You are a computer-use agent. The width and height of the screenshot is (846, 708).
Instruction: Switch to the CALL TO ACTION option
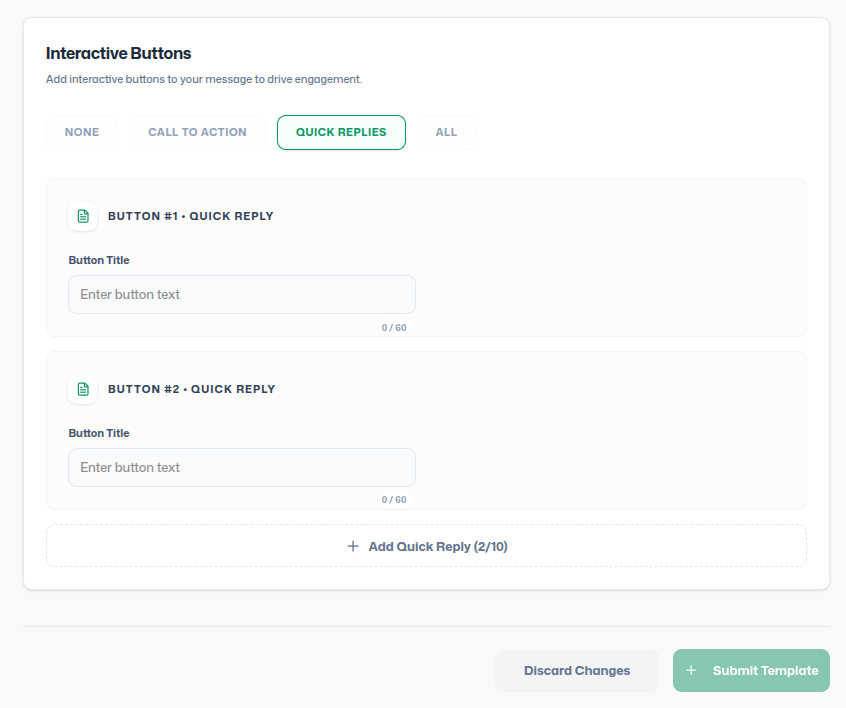(x=197, y=132)
